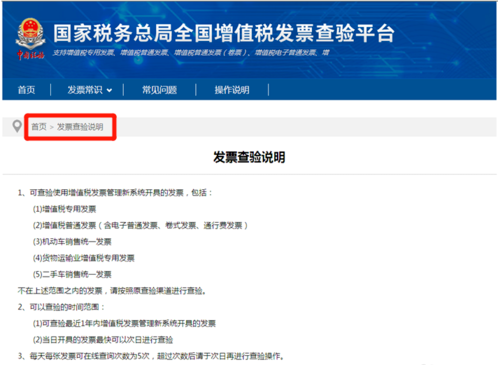This screenshot has width=498, height=365.
Task: Select the item (3)机动车销售统一发票
Action: pyautogui.click(x=72, y=242)
